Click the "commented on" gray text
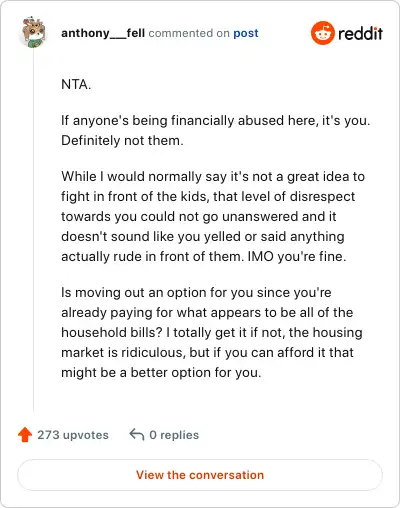Viewport: 400px width, 508px height. pos(189,33)
